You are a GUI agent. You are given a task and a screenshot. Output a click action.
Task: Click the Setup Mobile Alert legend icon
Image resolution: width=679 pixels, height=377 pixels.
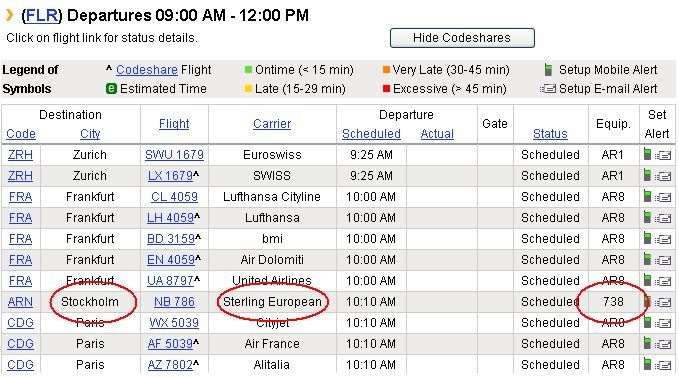pos(548,70)
